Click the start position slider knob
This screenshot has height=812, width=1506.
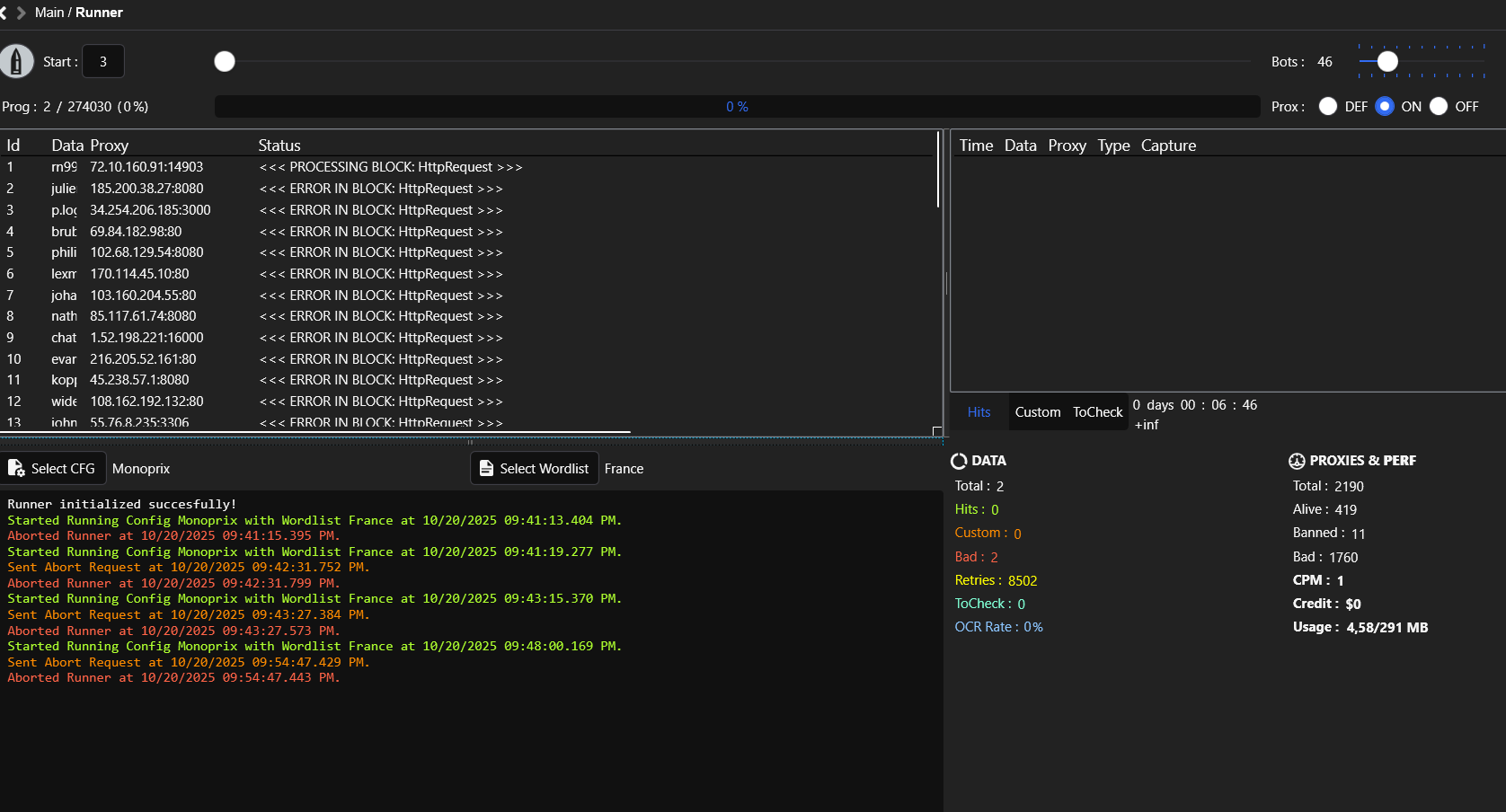225,61
